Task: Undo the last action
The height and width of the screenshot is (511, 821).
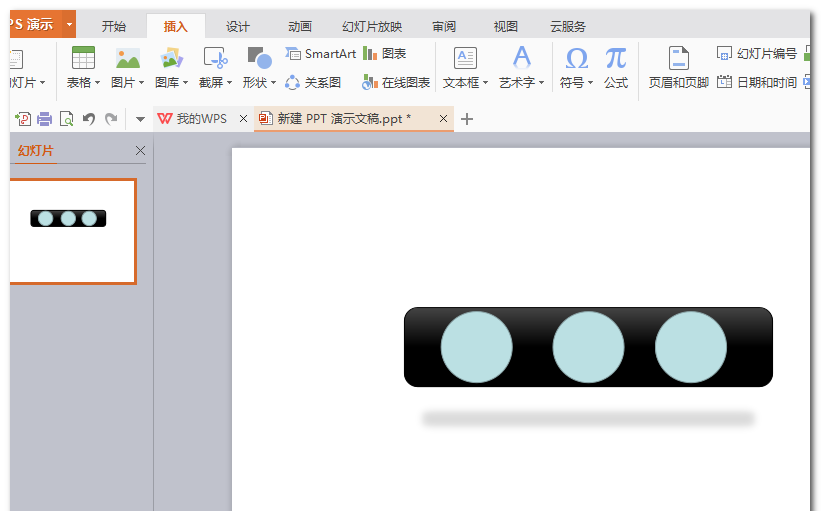Action: pos(89,119)
